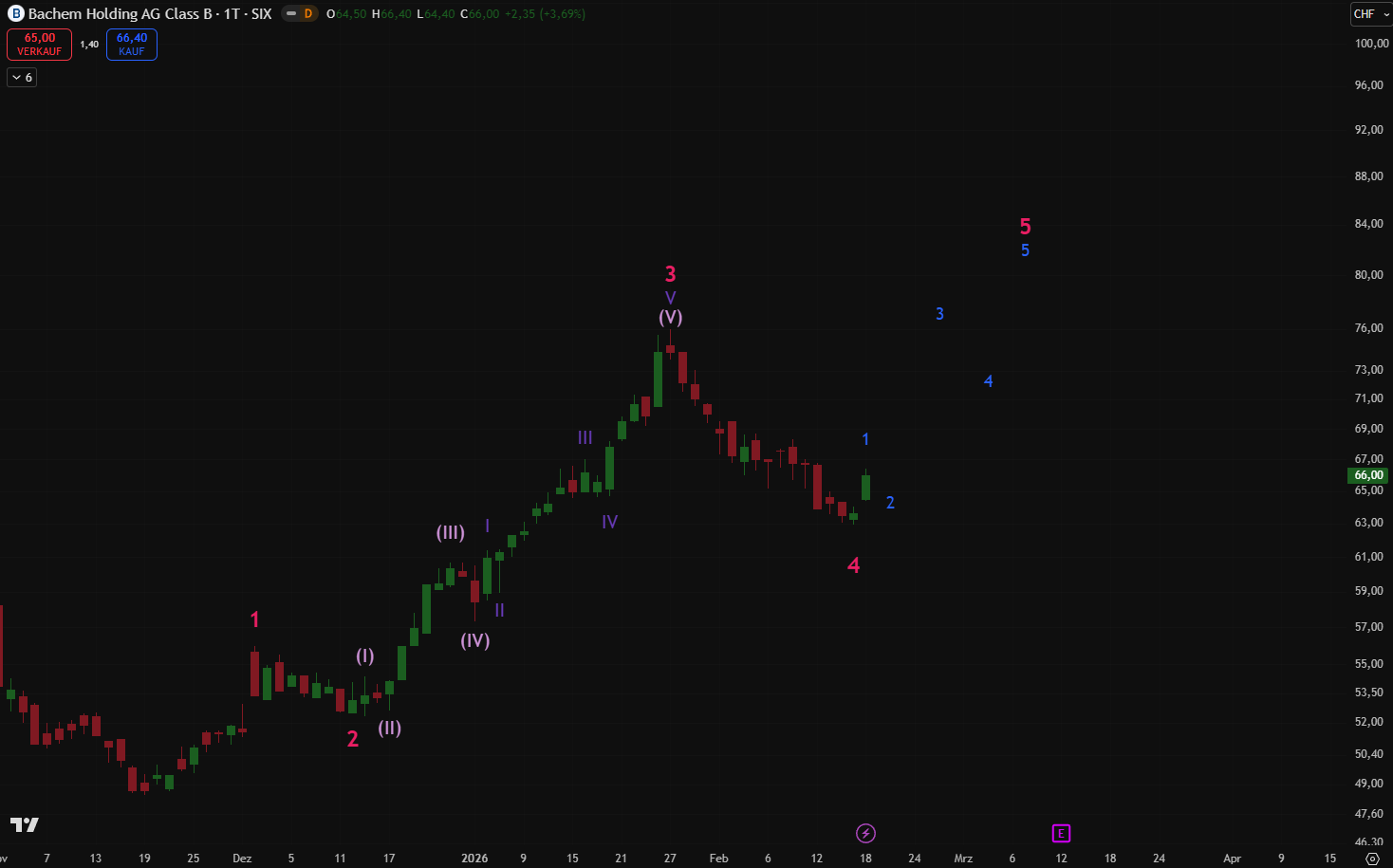This screenshot has height=868, width=1393.
Task: Select the pink wave 5 label
Action: (1025, 227)
